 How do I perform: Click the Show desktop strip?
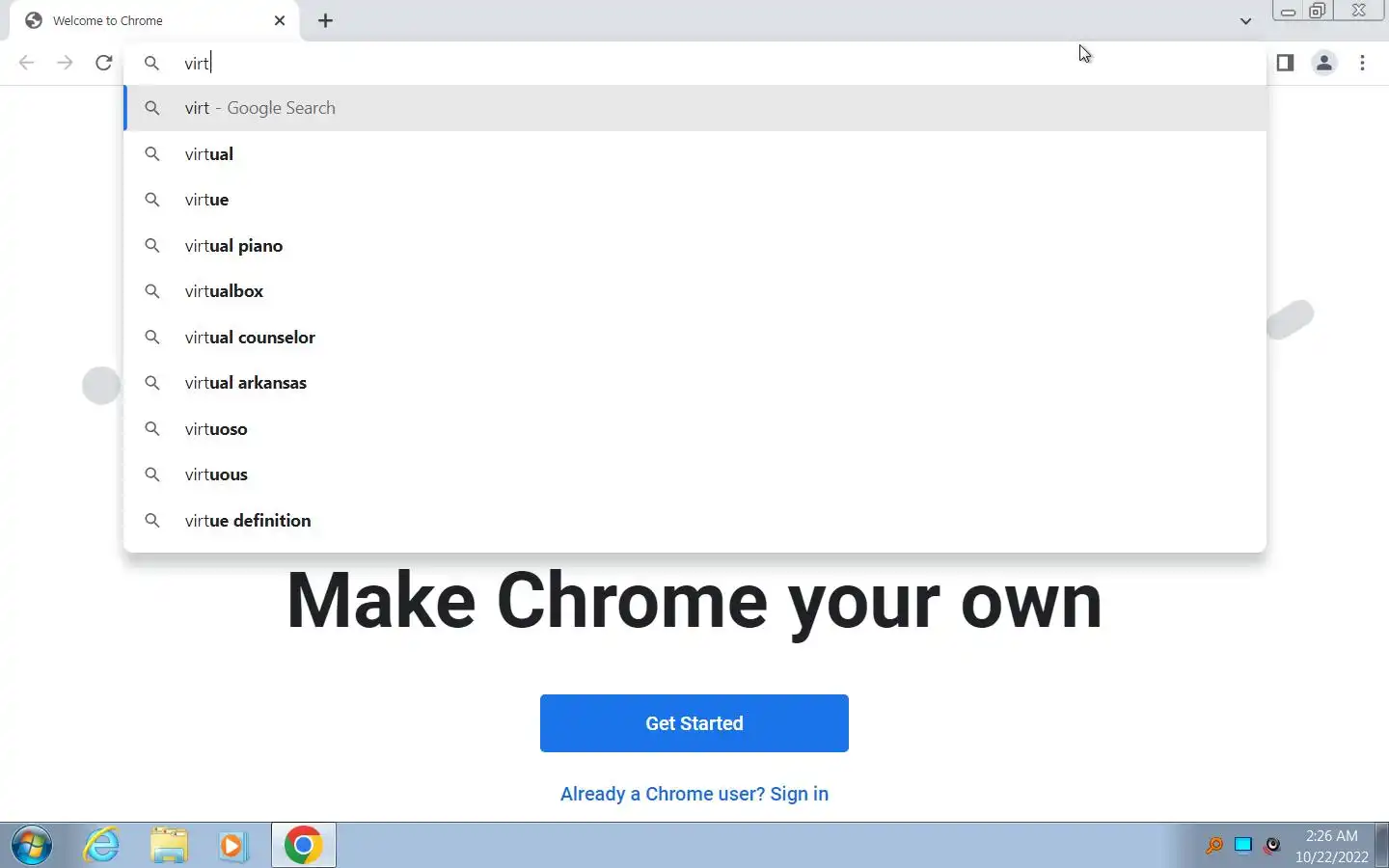(x=1381, y=846)
